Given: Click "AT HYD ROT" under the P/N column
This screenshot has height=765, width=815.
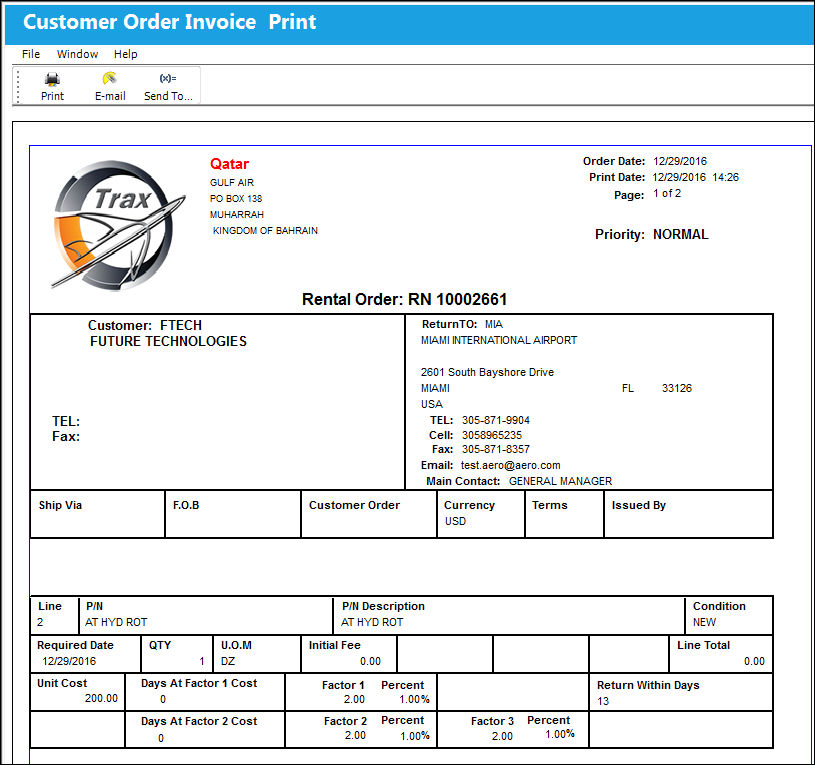Looking at the screenshot, I should [116, 622].
